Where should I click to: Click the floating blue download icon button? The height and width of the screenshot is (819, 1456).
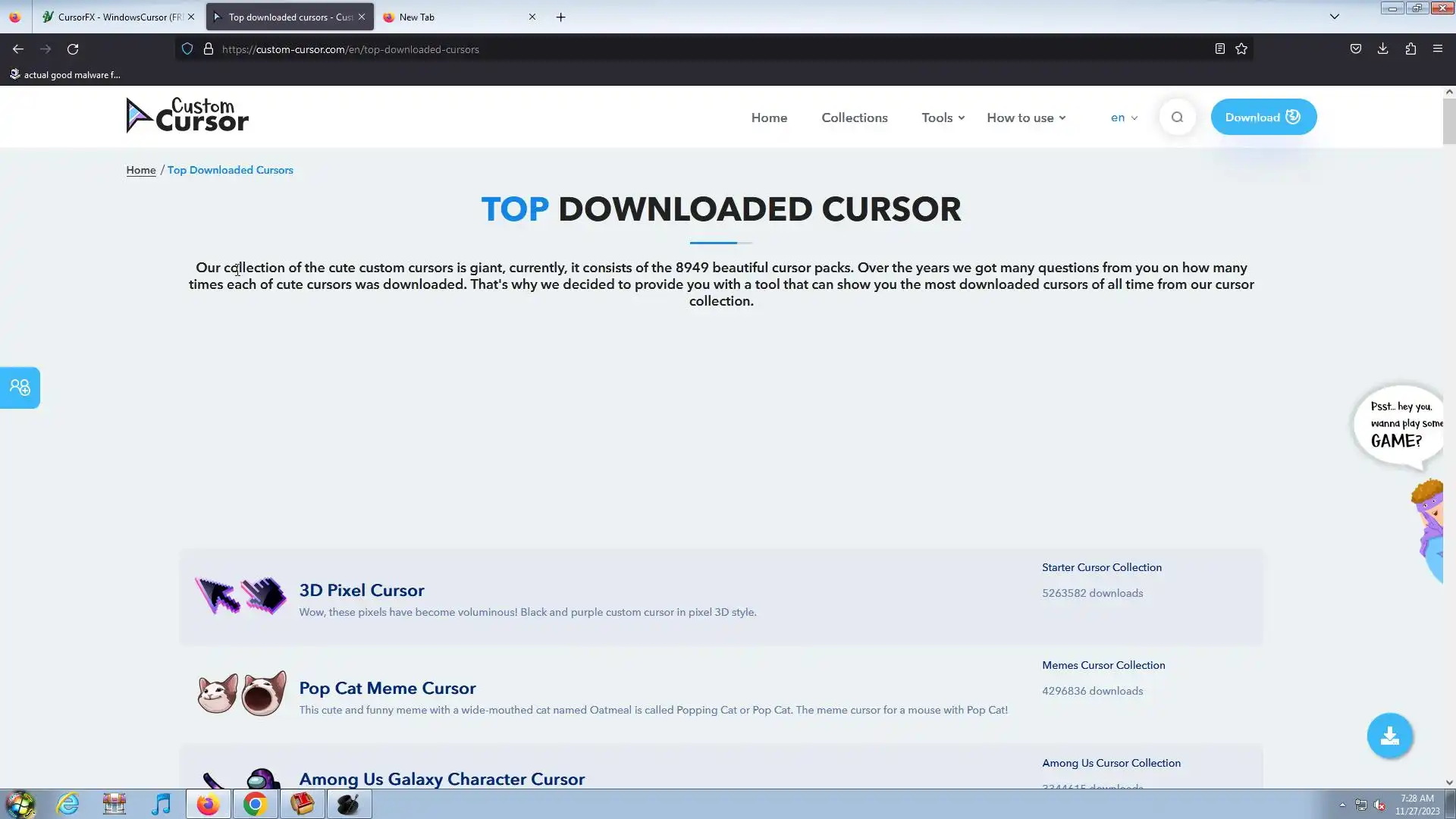pos(1389,736)
